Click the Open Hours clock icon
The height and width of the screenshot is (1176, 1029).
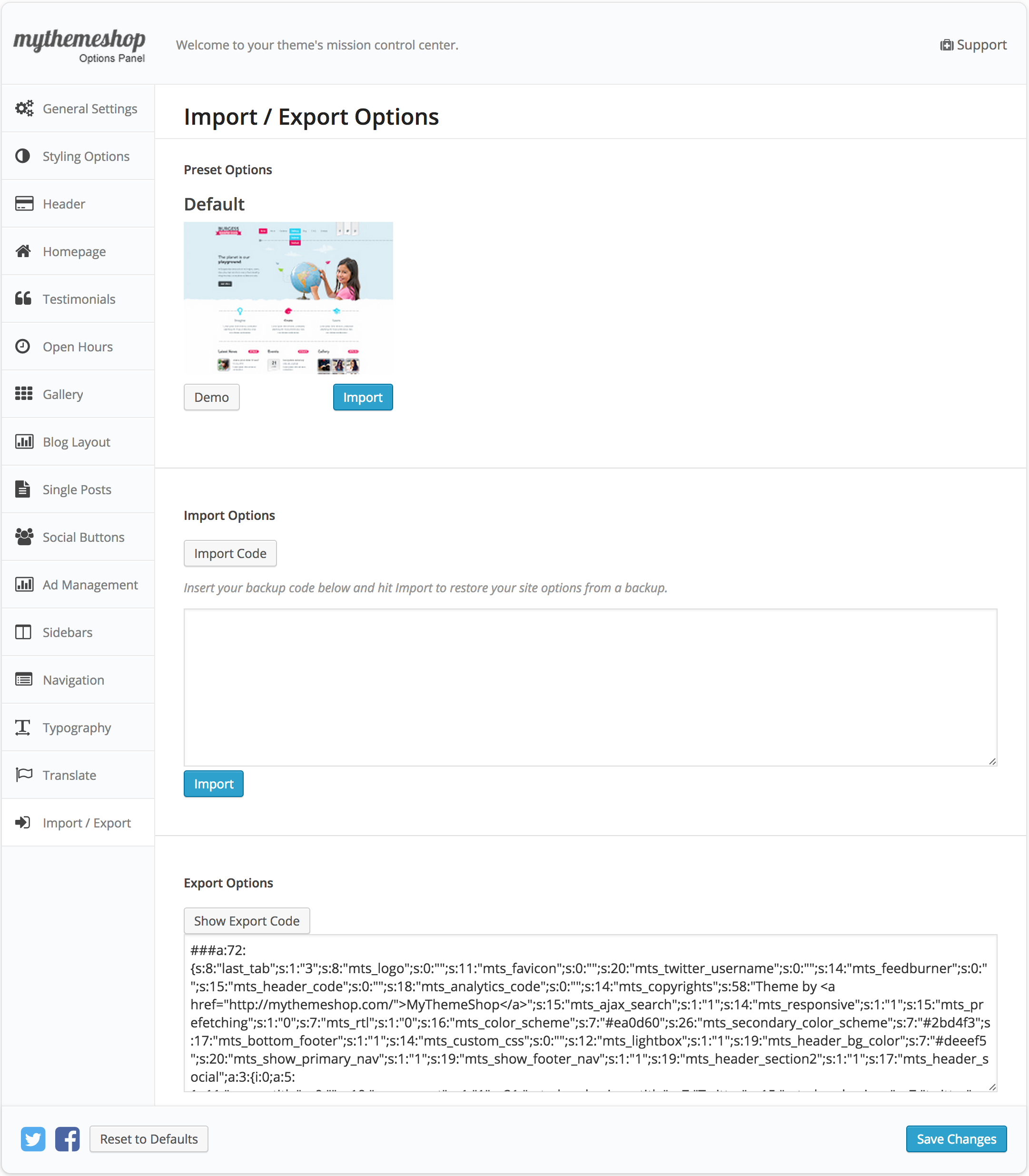click(23, 347)
